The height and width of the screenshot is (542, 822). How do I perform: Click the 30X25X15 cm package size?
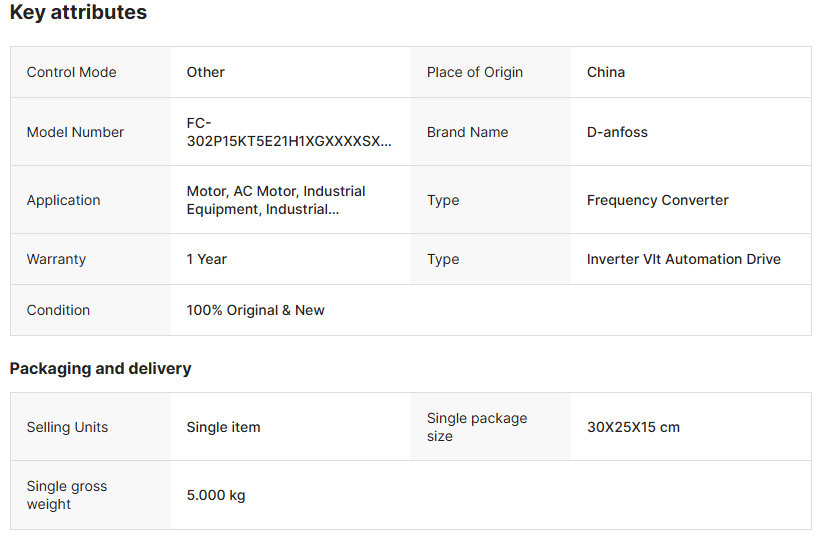point(633,427)
